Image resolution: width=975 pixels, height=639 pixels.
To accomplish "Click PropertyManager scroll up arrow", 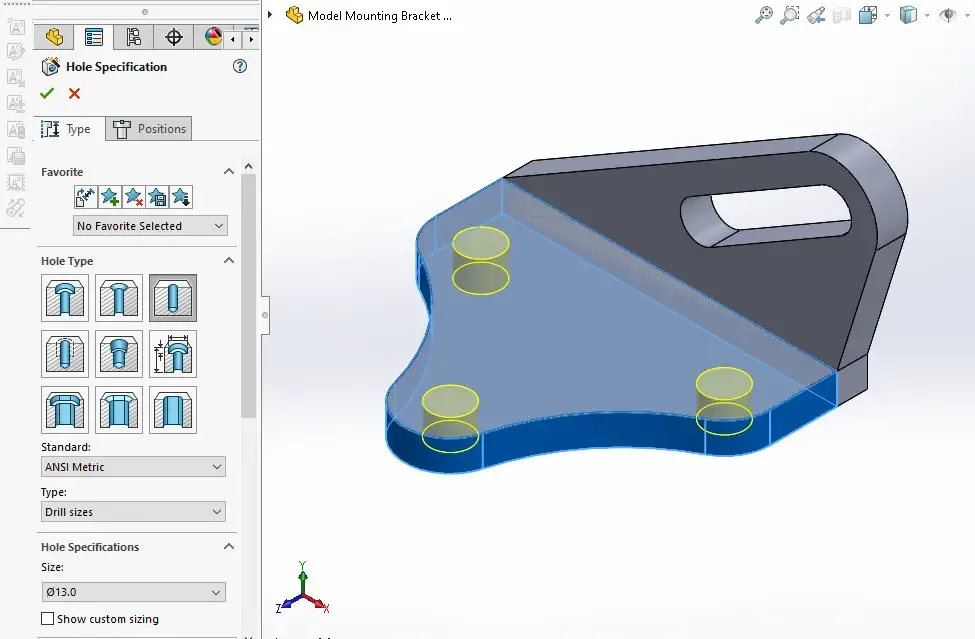I will tap(249, 166).
